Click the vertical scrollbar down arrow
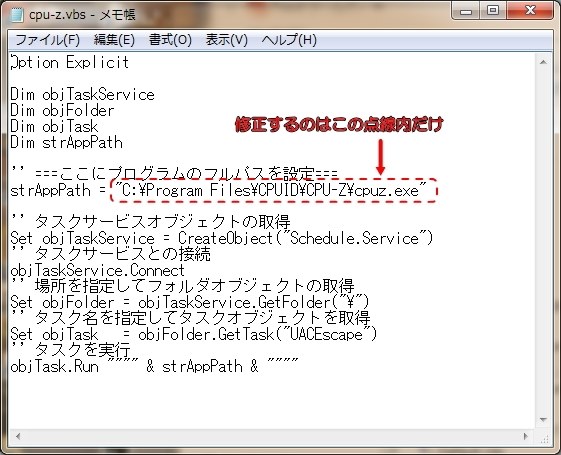Image resolution: width=561 pixels, height=455 pixels. (x=543, y=420)
